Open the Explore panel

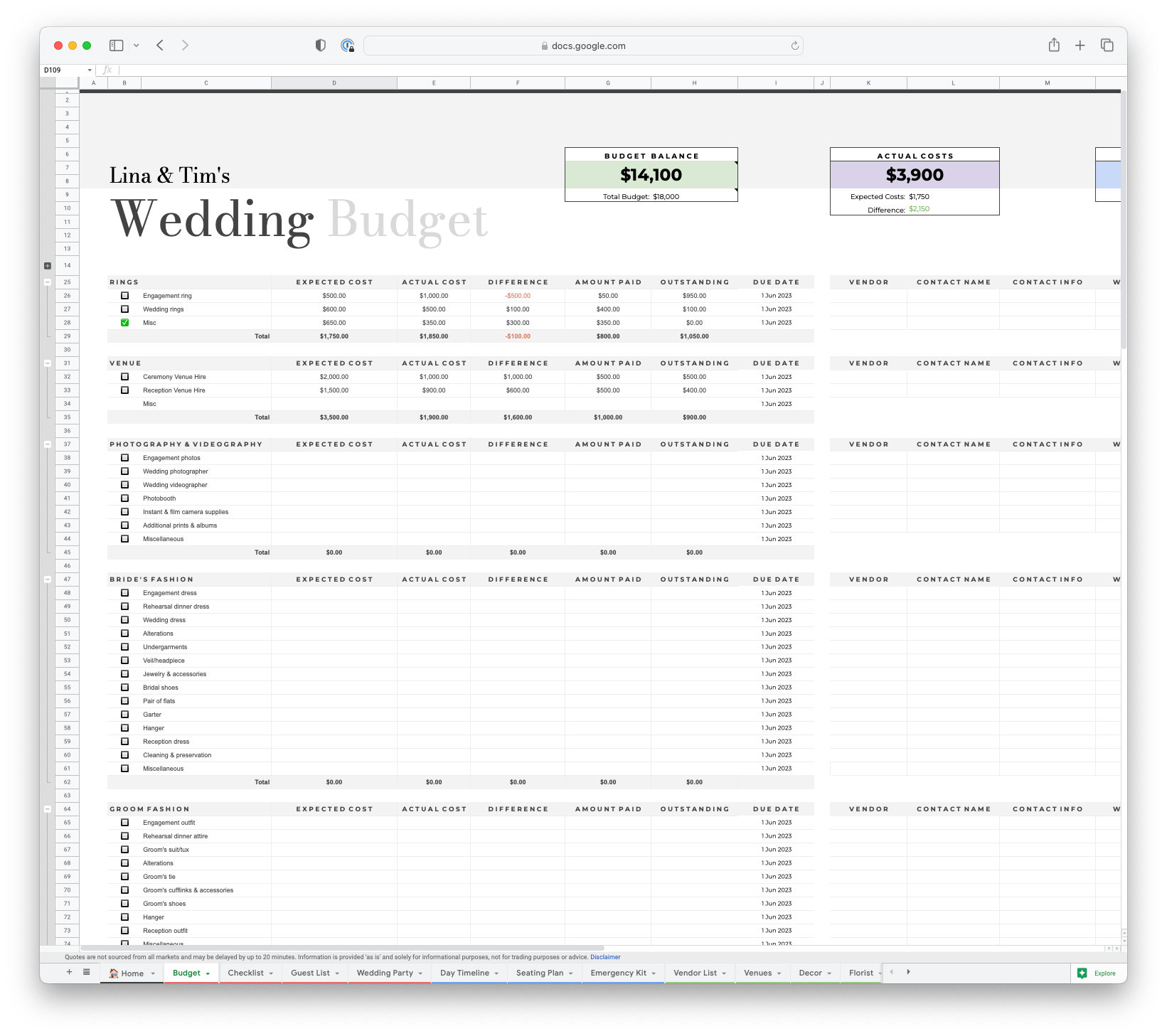[1097, 973]
